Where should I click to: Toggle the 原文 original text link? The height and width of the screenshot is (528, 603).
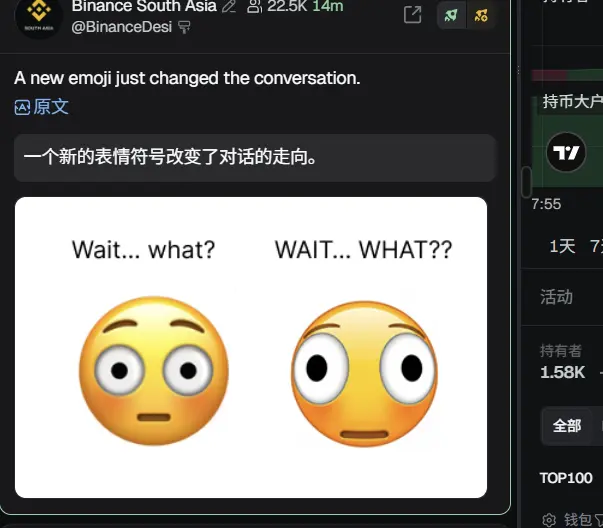(42, 107)
